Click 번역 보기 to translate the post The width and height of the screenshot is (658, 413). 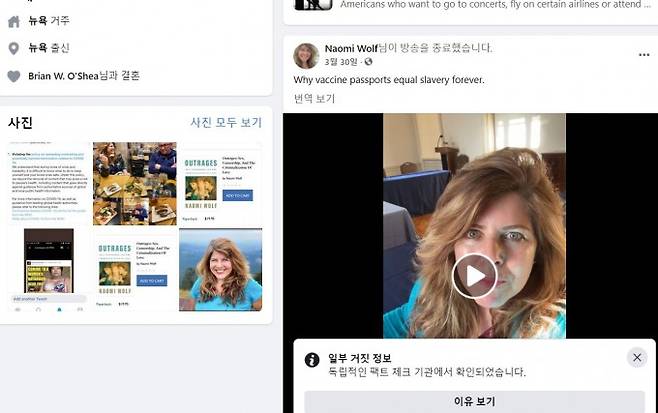tap(314, 99)
